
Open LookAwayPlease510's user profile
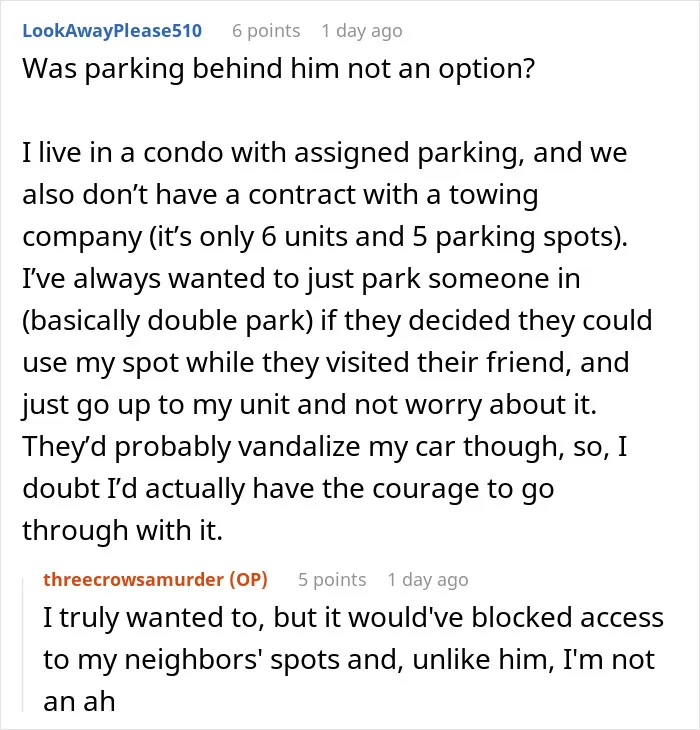click(x=112, y=31)
